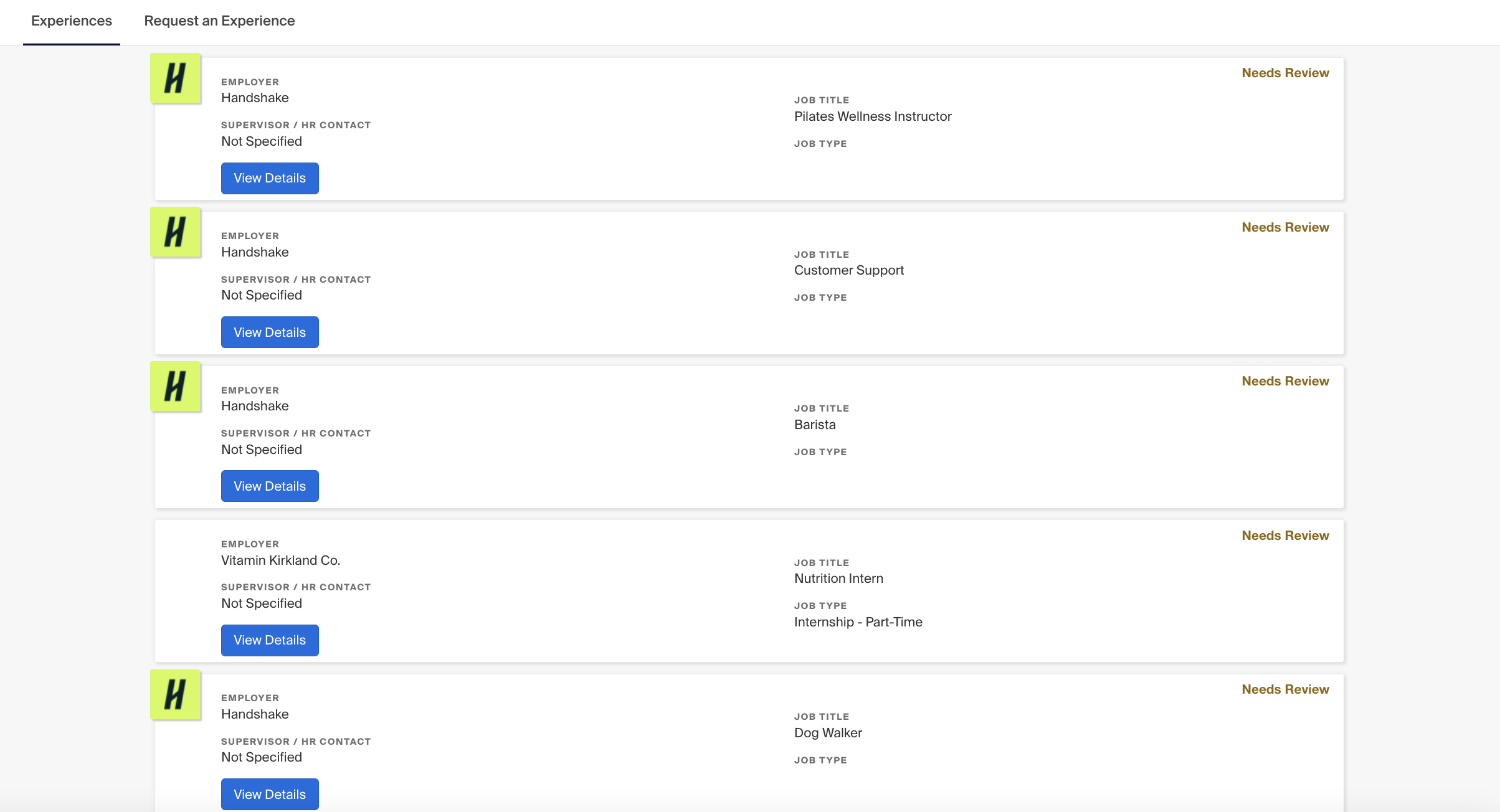
Task: Click Needs Review status on Pilates card
Action: point(1285,73)
